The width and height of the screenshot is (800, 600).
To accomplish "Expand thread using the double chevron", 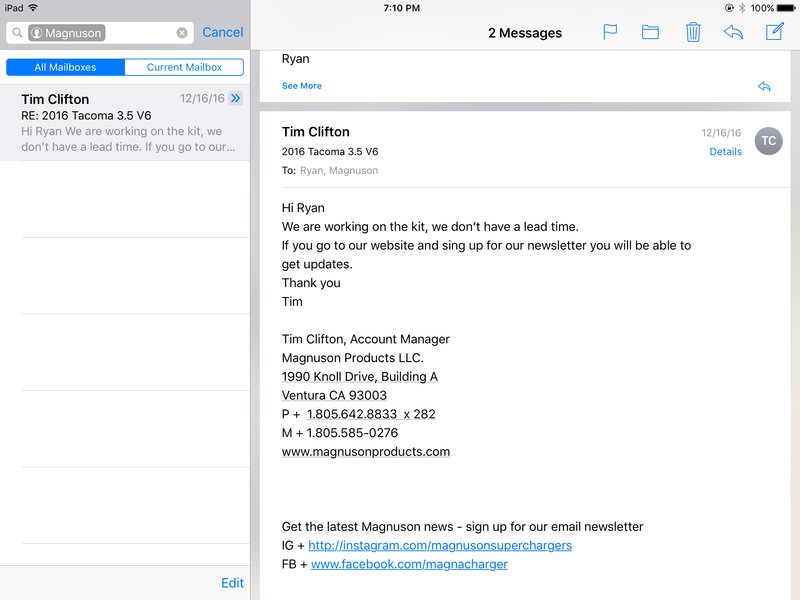I will (x=235, y=98).
